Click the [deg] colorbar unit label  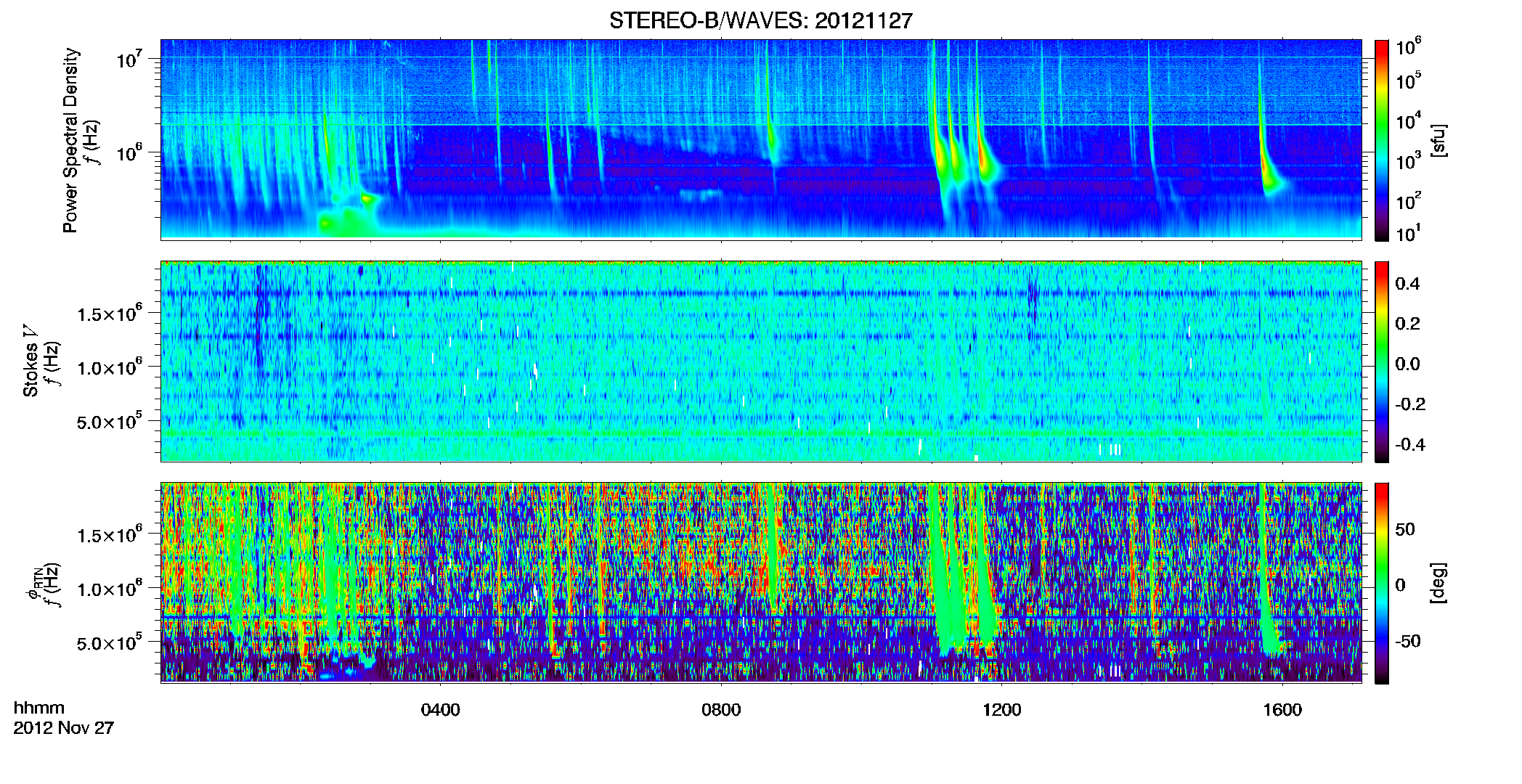click(1438, 583)
